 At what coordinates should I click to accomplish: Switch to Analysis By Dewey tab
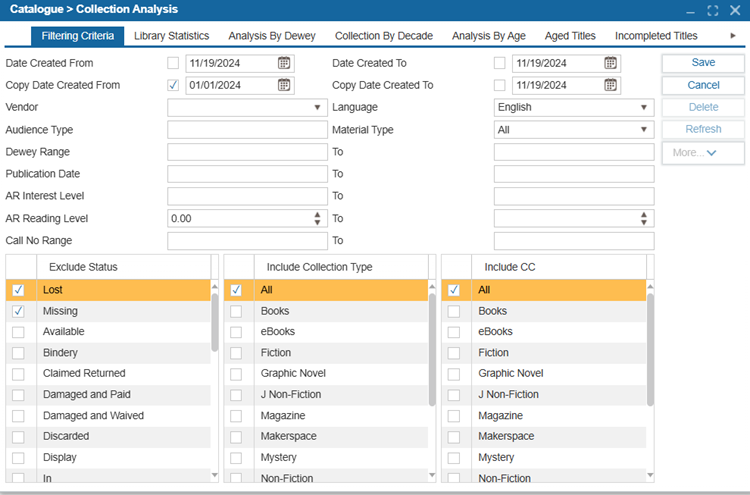click(272, 36)
